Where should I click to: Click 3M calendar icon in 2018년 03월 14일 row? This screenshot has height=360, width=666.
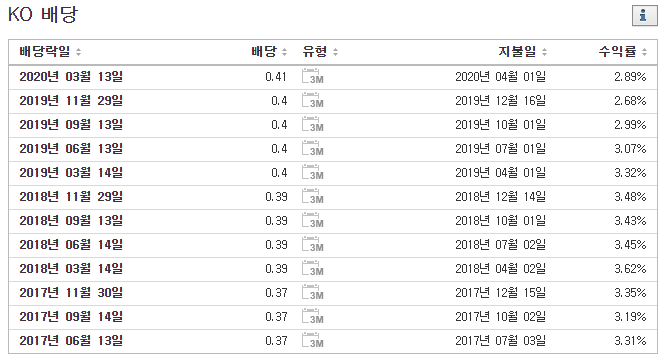(313, 268)
